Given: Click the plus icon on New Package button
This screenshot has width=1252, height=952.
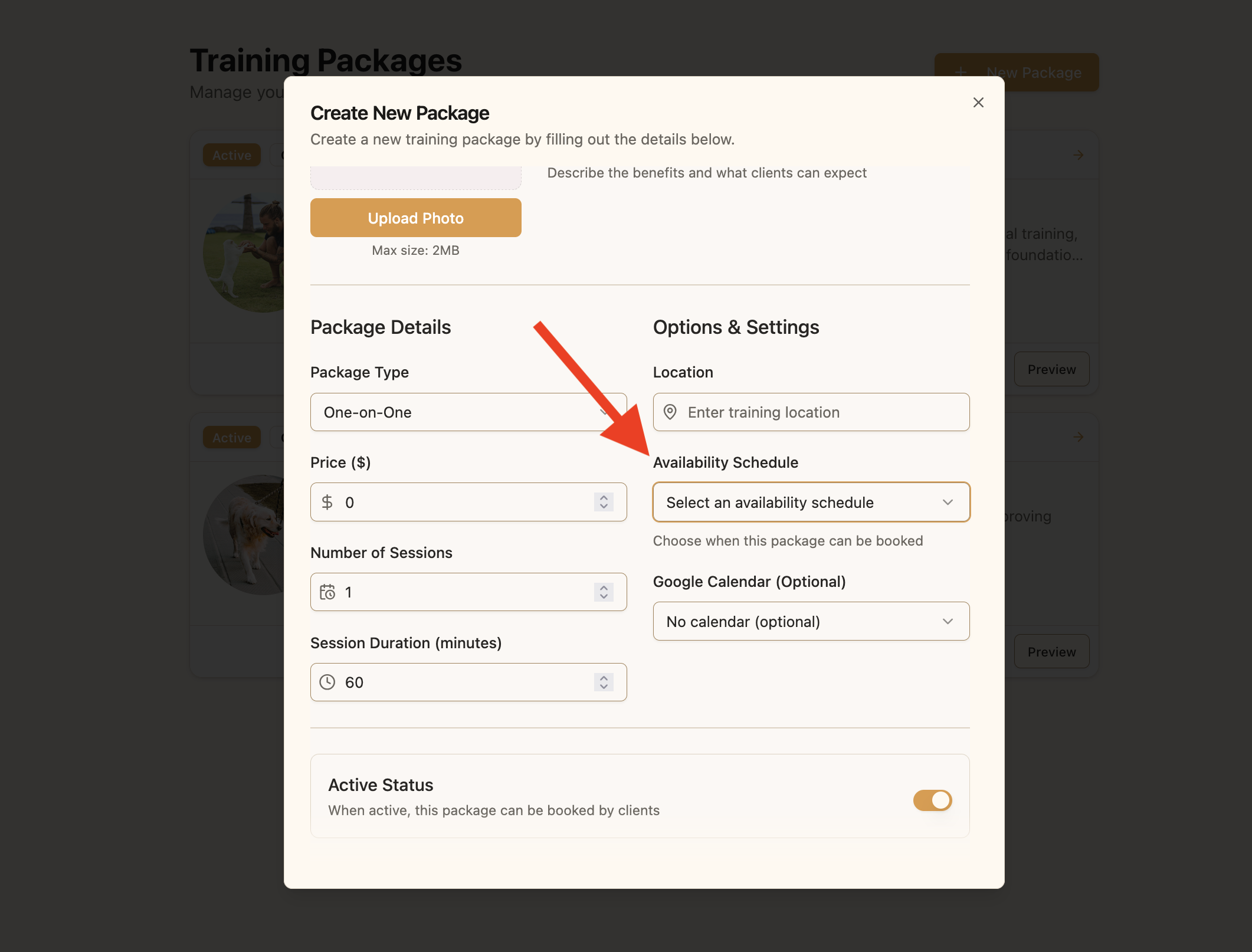Looking at the screenshot, I should 961,72.
